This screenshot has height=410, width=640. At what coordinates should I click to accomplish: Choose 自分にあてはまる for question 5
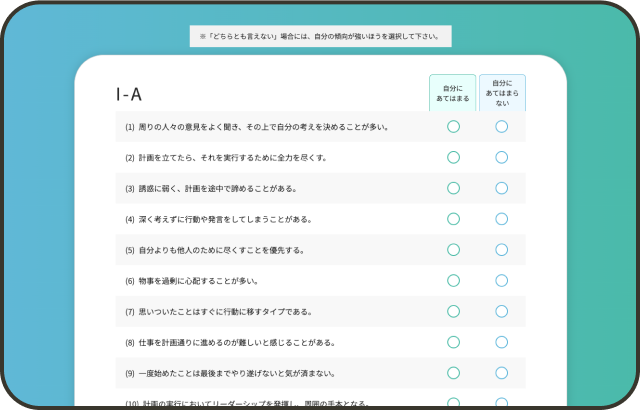453,250
